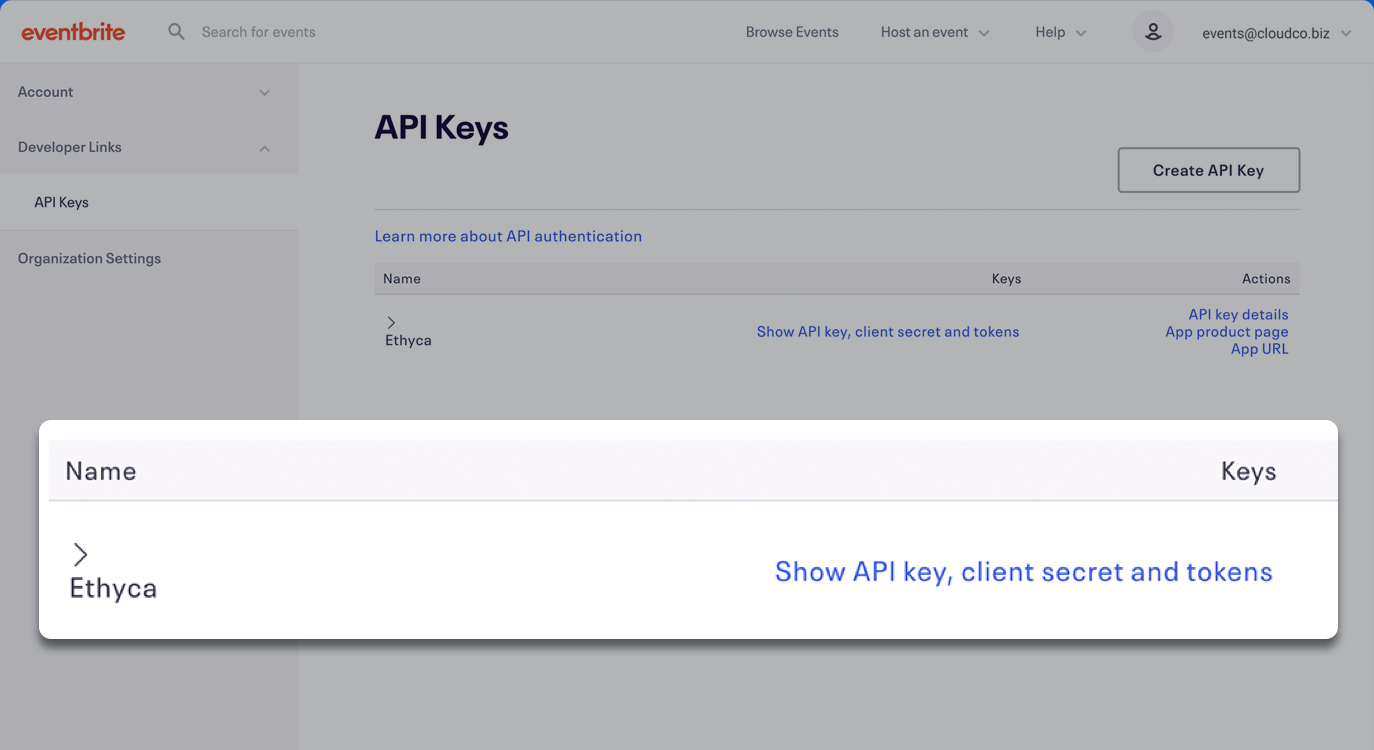Open the user avatar icon
1374x750 pixels.
pyautogui.click(x=1152, y=32)
